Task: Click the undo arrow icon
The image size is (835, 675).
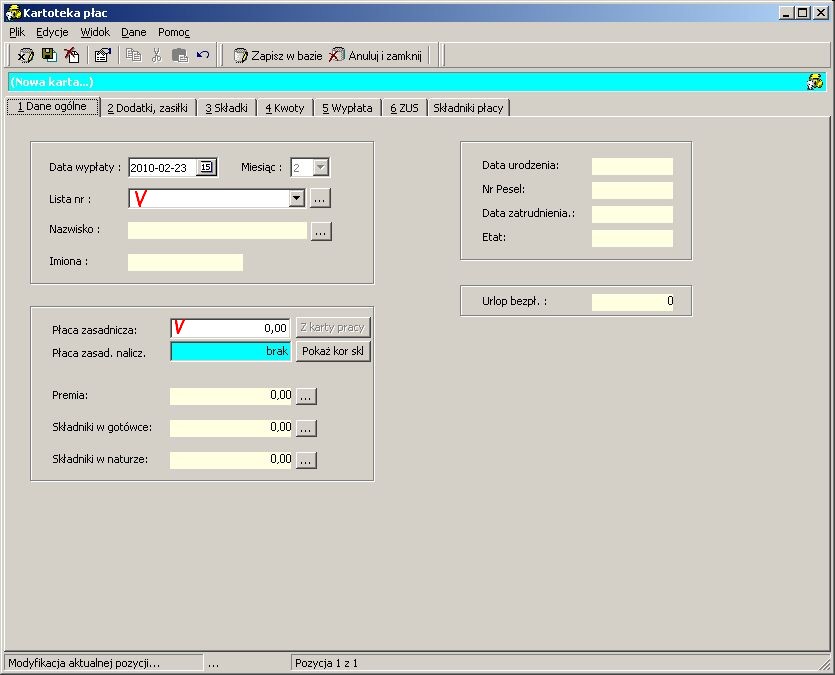Action: click(x=203, y=54)
